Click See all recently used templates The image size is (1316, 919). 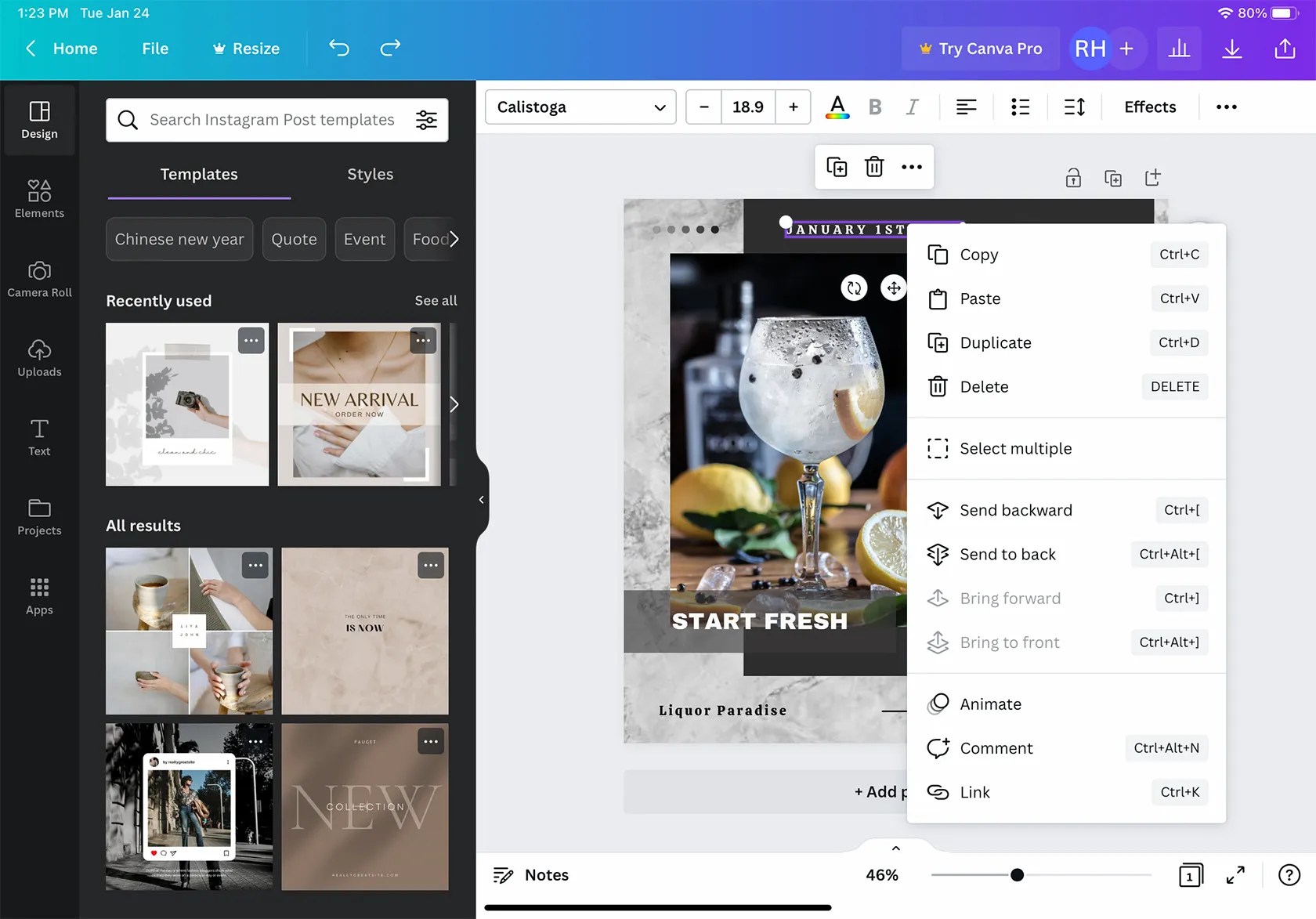[x=436, y=300]
